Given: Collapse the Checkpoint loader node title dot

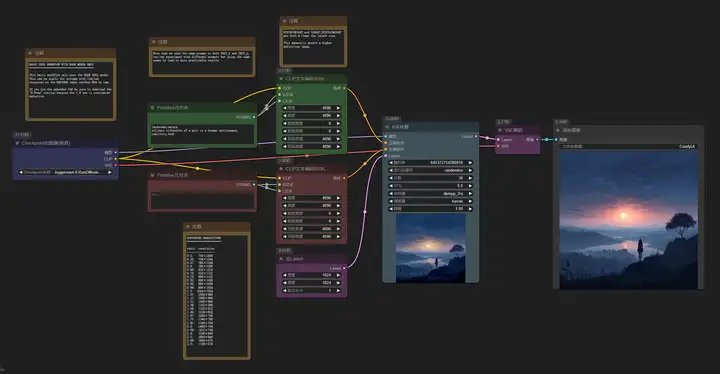Looking at the screenshot, I should point(17,143).
